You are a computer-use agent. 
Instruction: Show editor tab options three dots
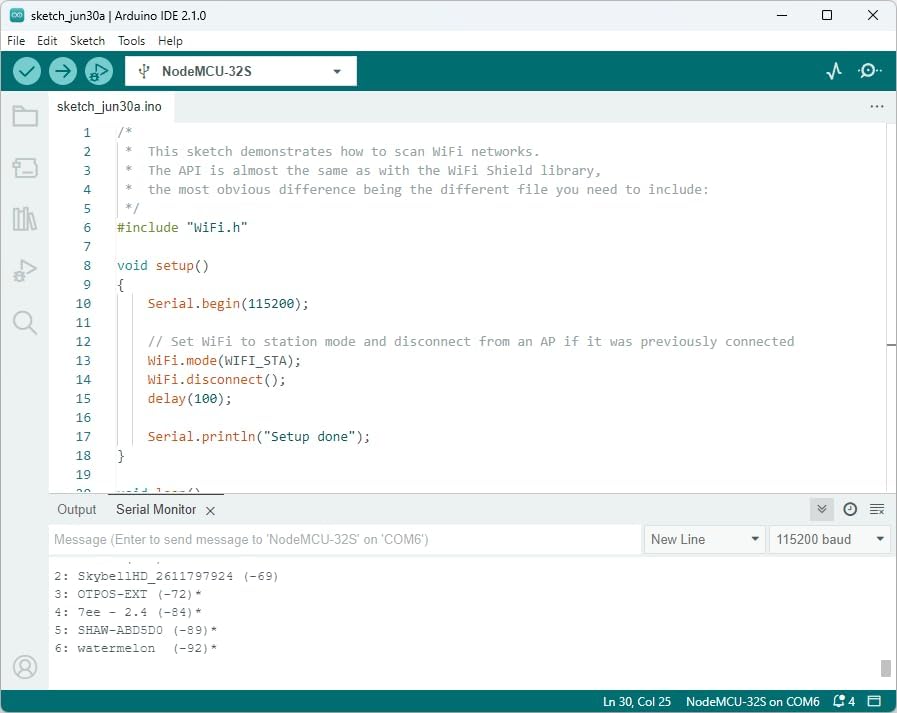coord(876,106)
